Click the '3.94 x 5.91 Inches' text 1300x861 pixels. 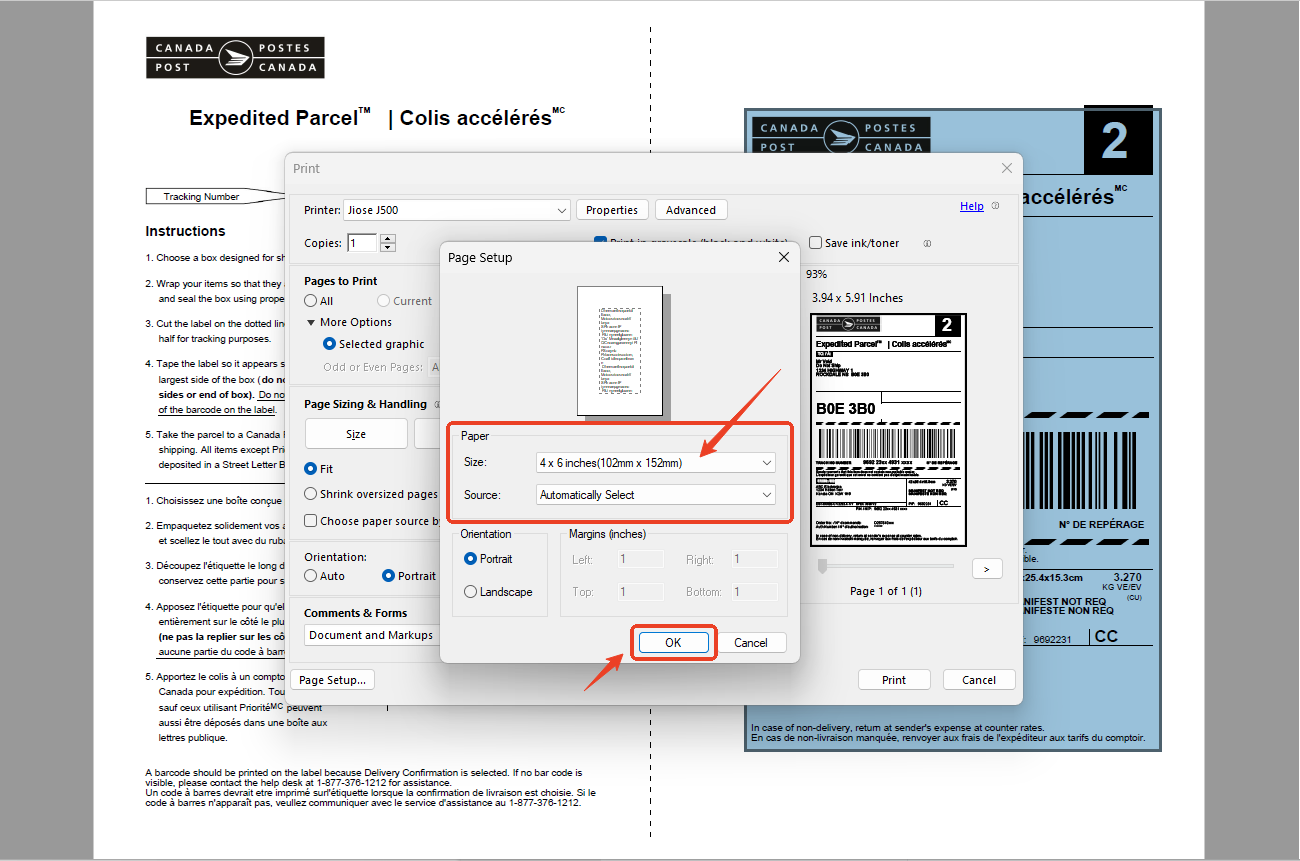tap(857, 298)
